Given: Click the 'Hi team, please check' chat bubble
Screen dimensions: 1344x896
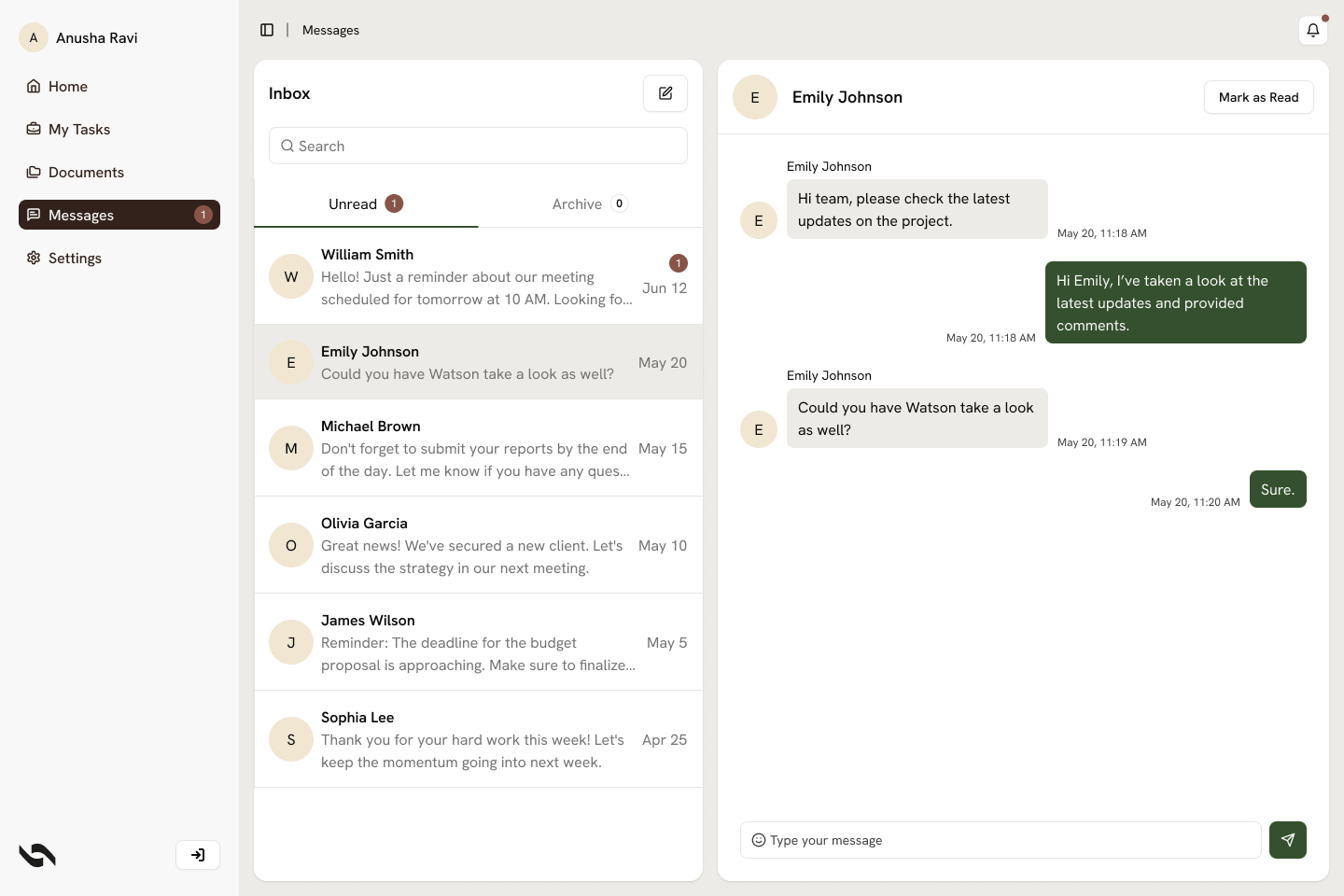Looking at the screenshot, I should click(x=917, y=209).
